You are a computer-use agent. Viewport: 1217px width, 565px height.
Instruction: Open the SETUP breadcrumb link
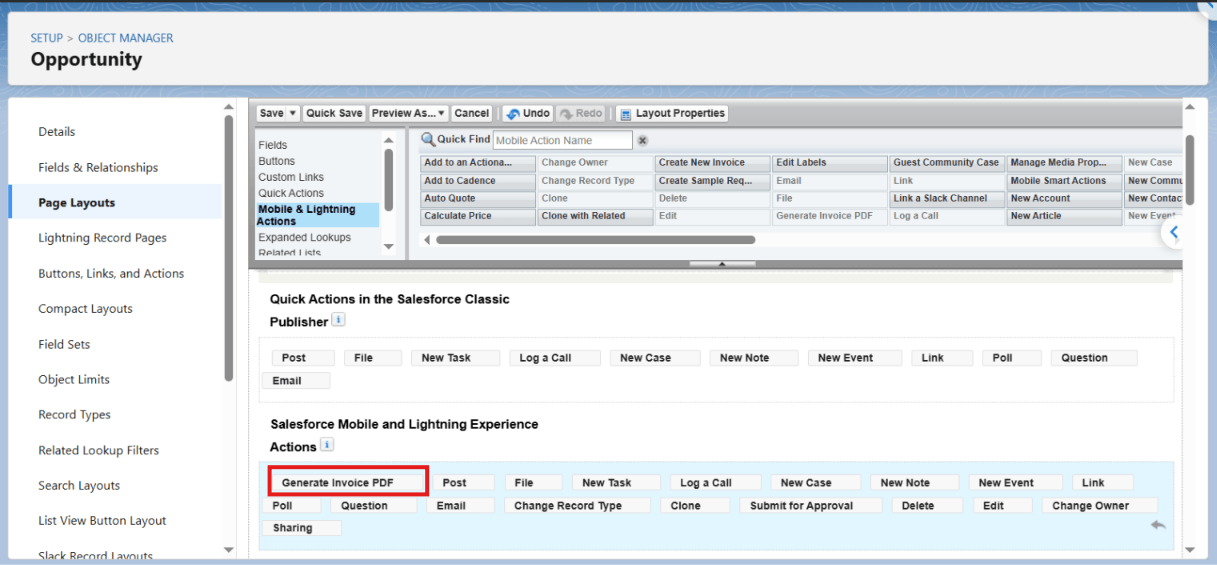pos(46,38)
